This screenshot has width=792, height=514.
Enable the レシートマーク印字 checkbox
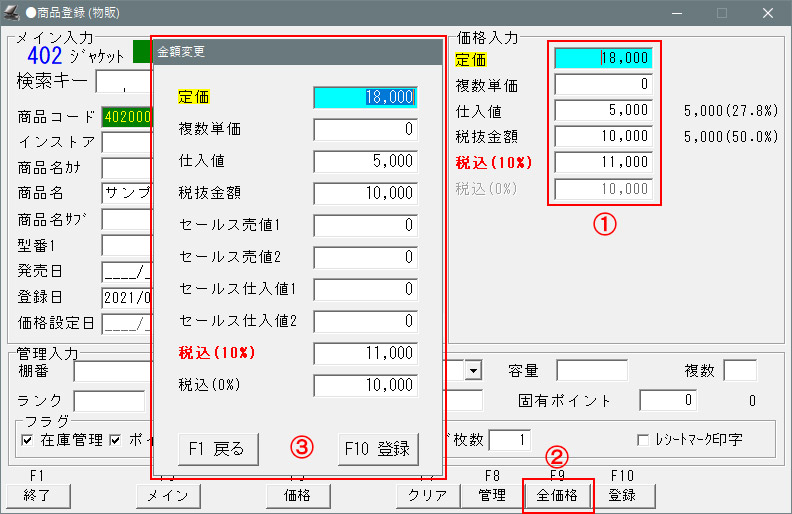click(644, 440)
